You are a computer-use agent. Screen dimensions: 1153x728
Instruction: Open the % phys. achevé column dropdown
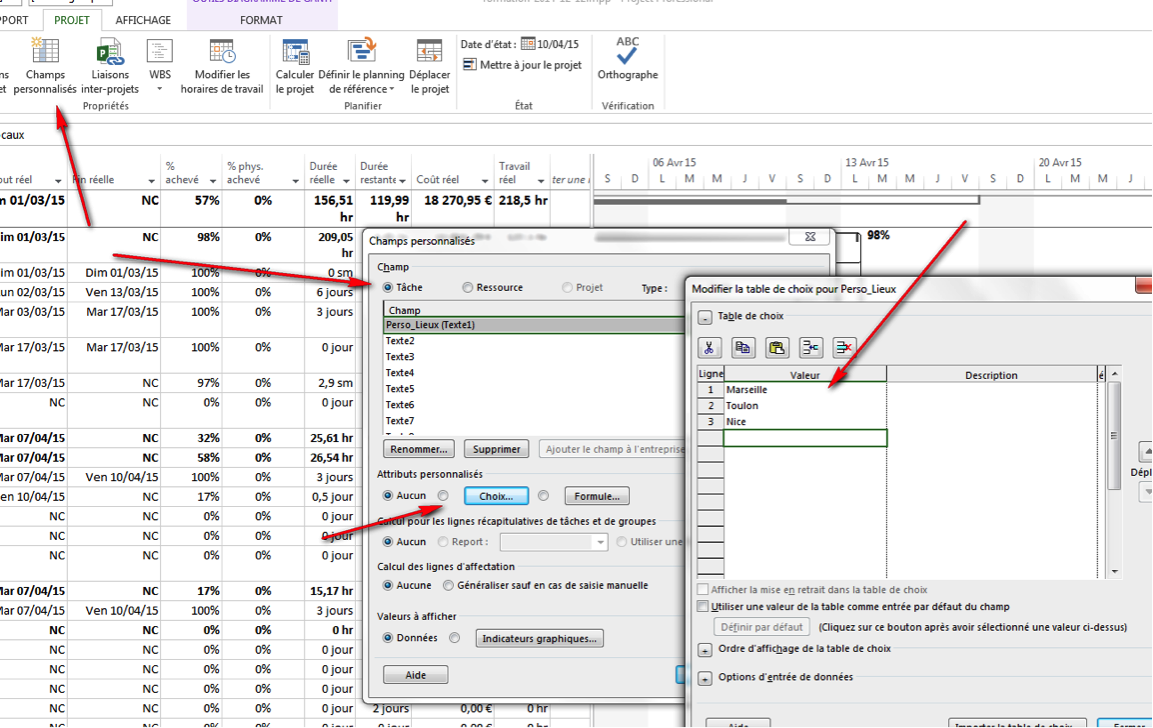(x=295, y=181)
